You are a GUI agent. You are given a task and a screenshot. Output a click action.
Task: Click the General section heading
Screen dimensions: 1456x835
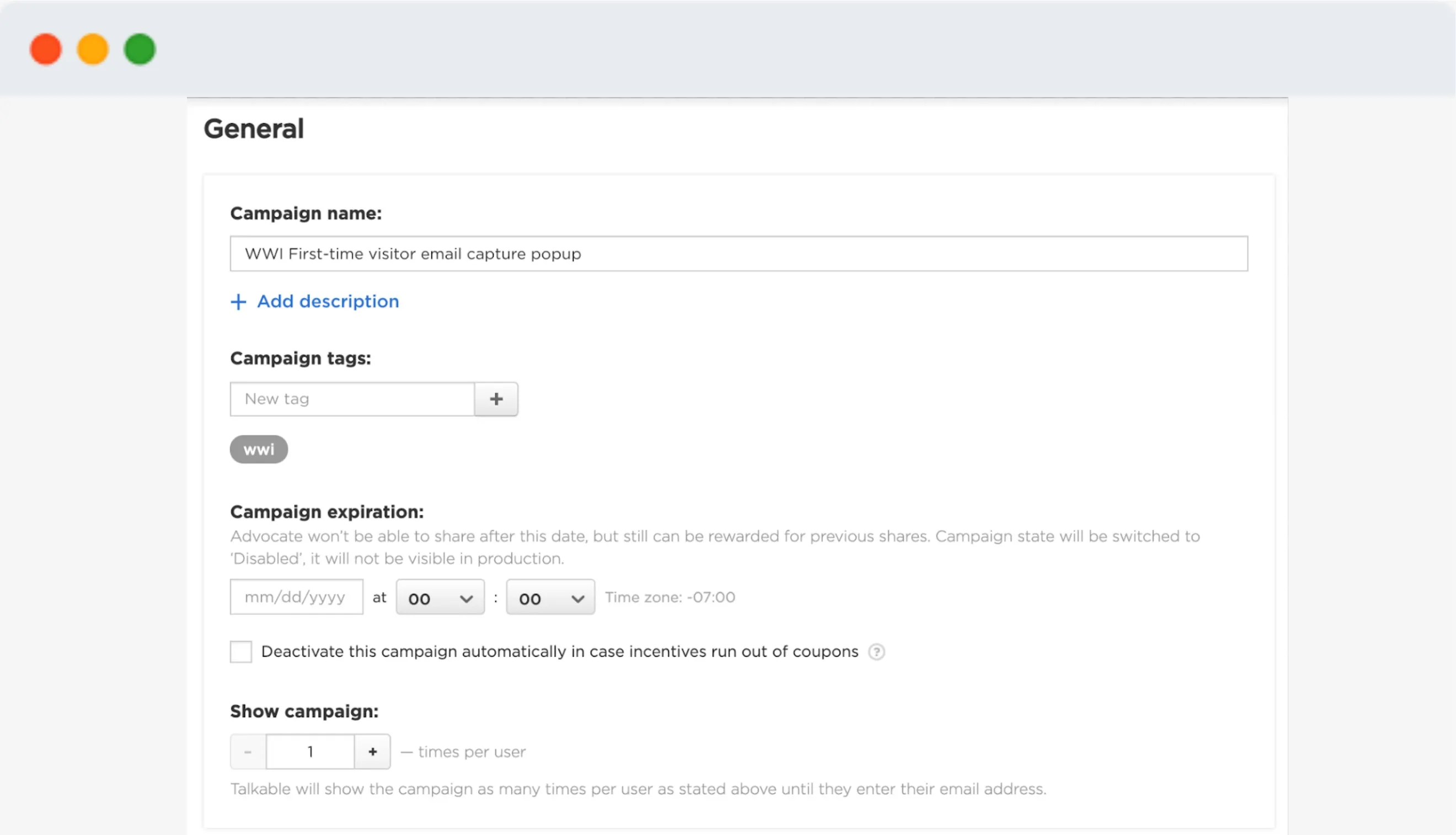[254, 128]
